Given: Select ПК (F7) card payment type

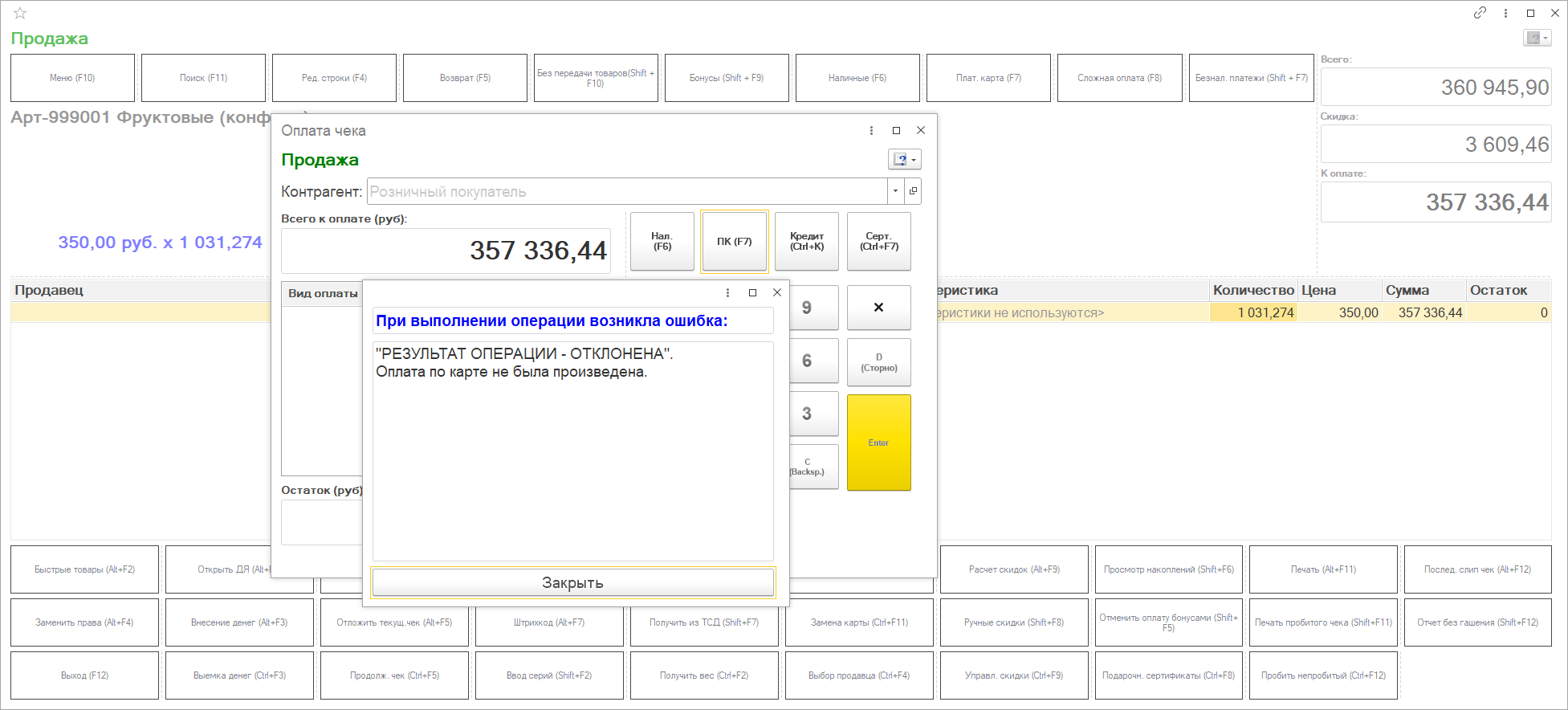Looking at the screenshot, I should tap(734, 242).
